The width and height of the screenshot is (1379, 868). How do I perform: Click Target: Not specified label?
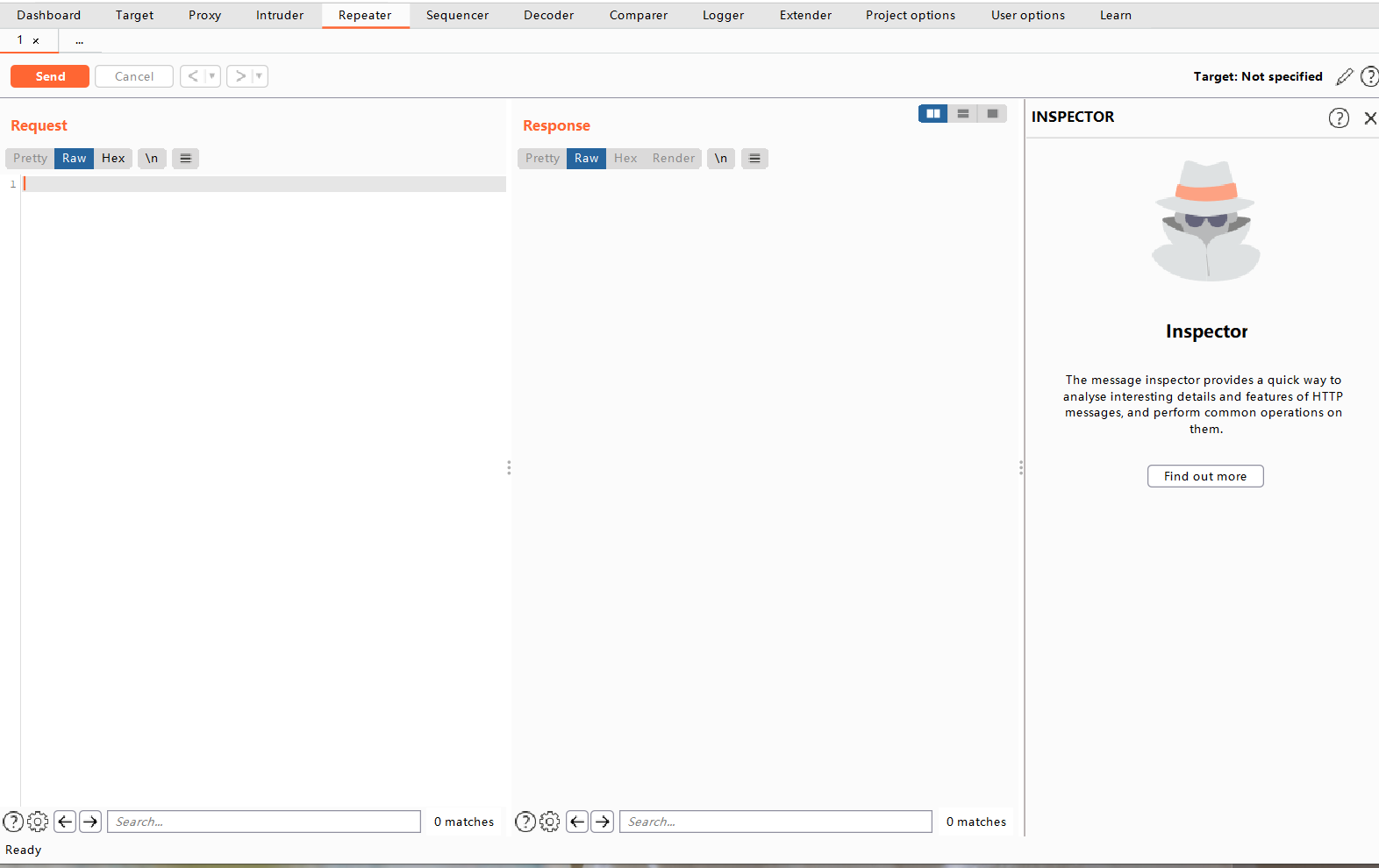point(1258,76)
